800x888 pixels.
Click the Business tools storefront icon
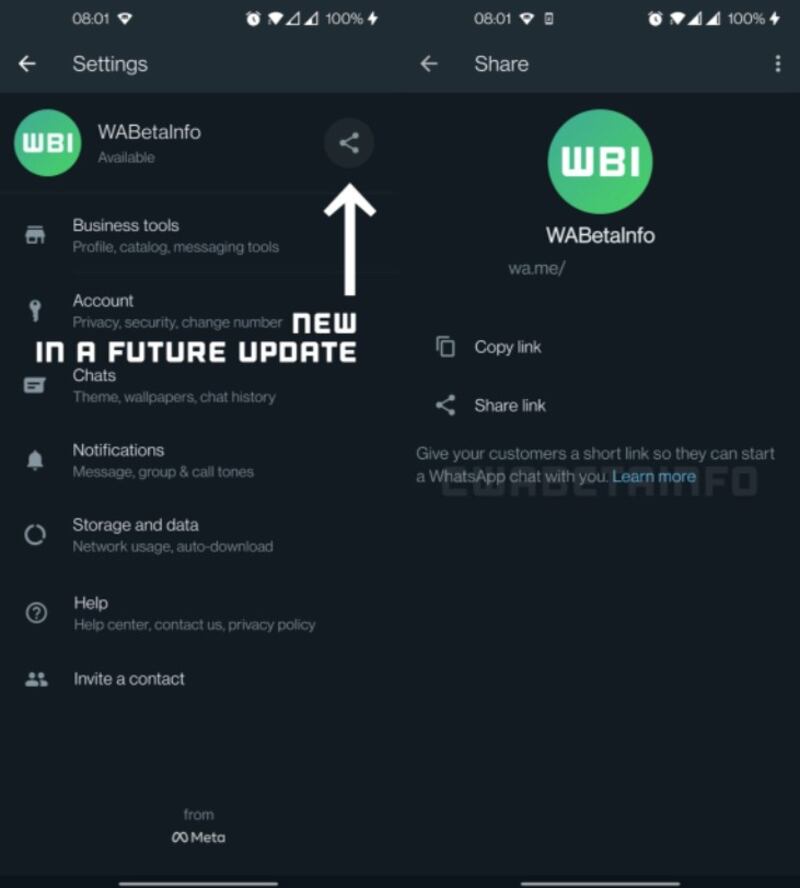(x=35, y=235)
